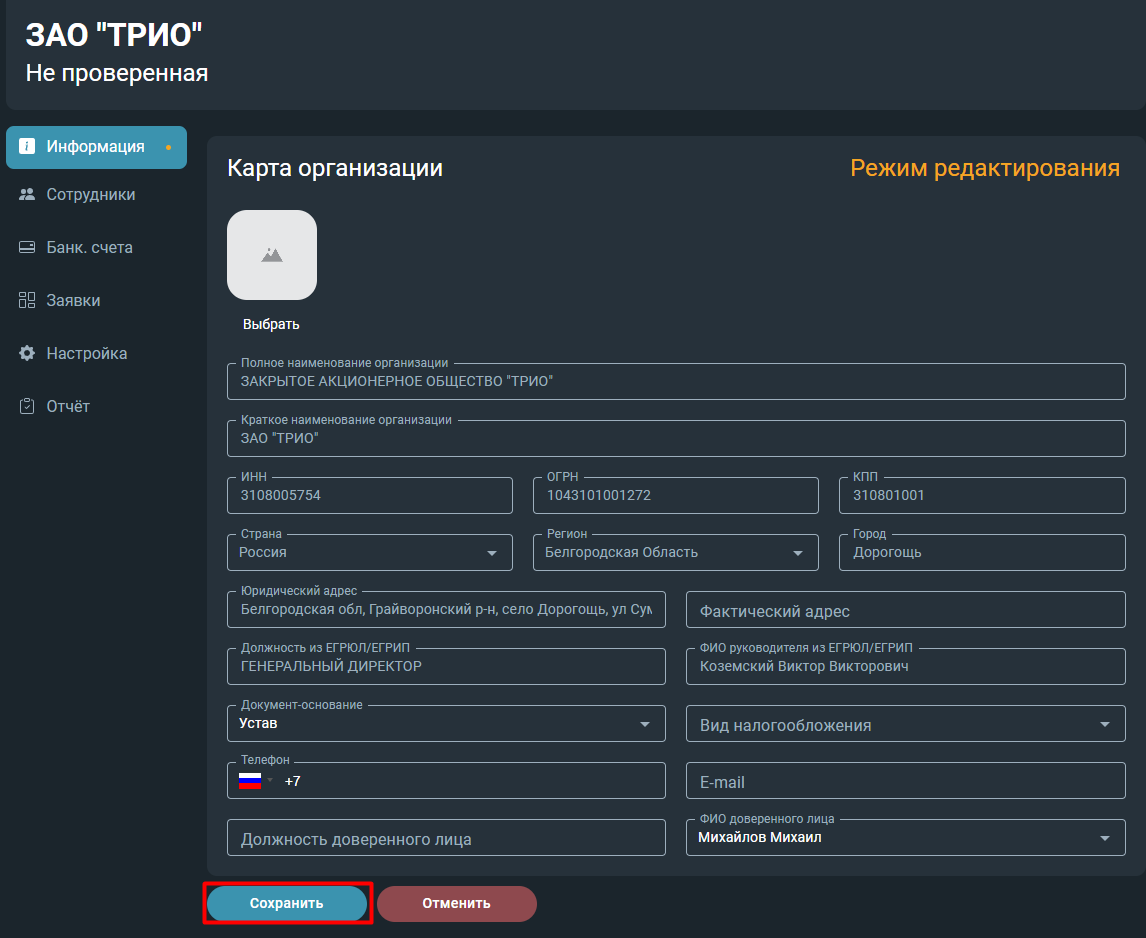The width and height of the screenshot is (1146, 938).
Task: Open the Документ-основание dropdown
Action: pos(446,724)
